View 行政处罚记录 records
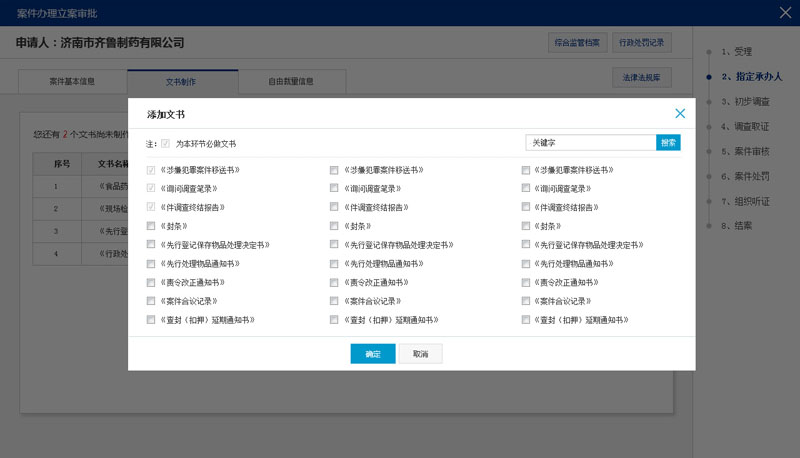 pyautogui.click(x=641, y=43)
